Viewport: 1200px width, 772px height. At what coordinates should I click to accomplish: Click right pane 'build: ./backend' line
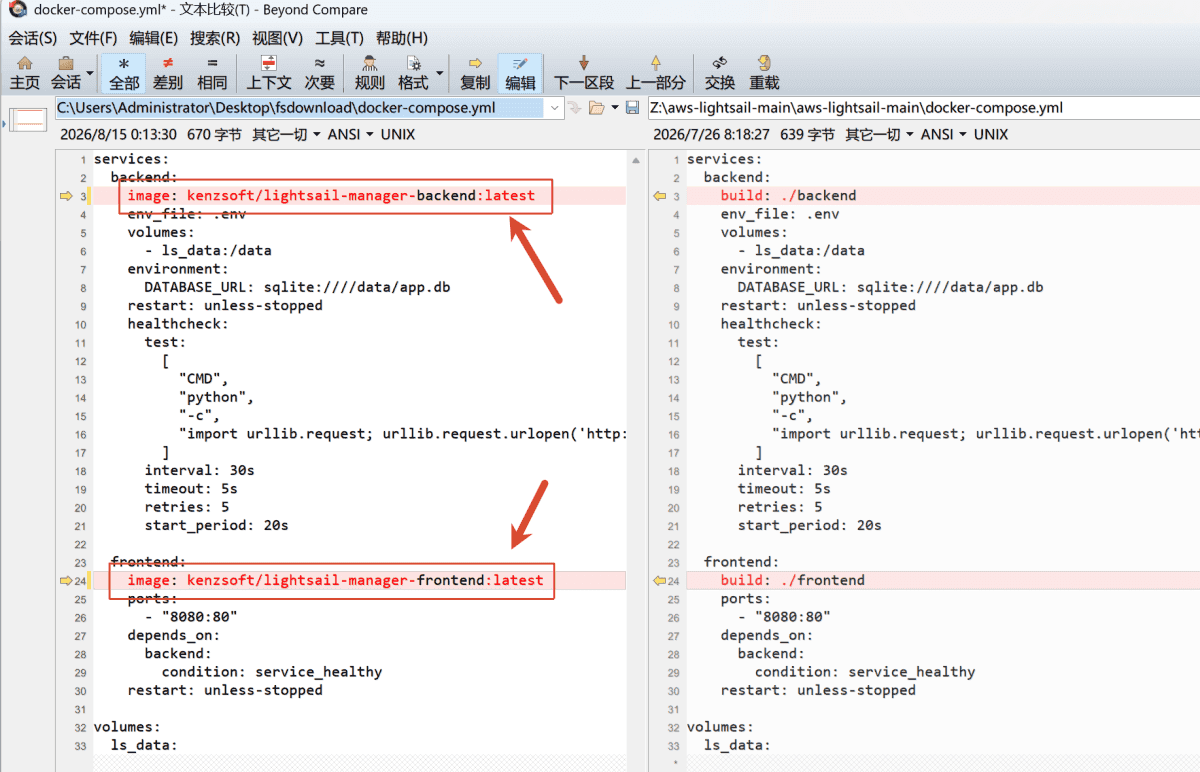pos(788,196)
